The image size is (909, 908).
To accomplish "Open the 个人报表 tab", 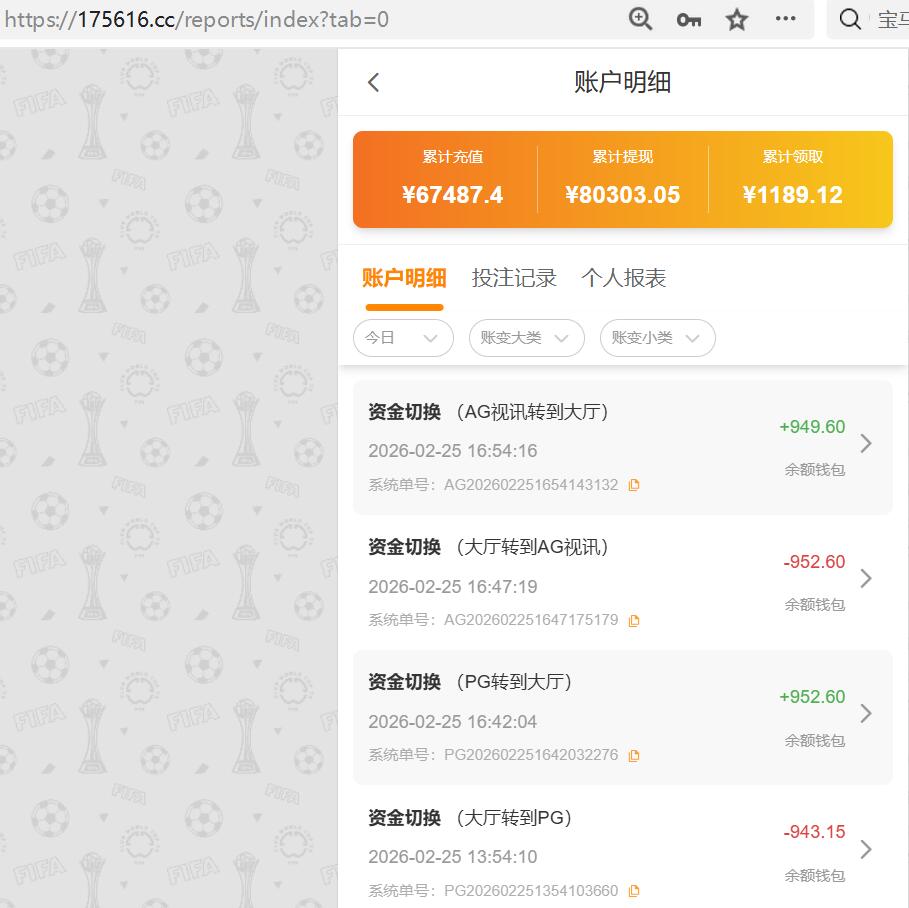I will tap(620, 279).
